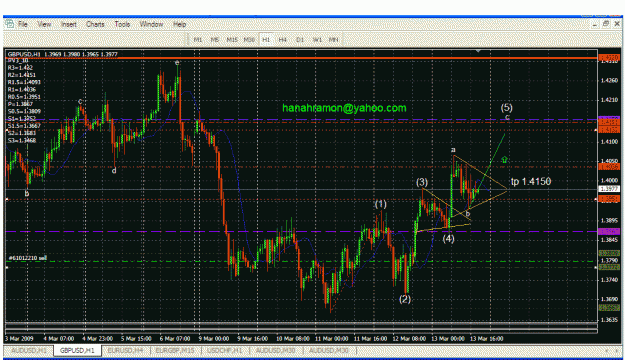Open the first AUDUSD,M30 chart tab

point(275,350)
